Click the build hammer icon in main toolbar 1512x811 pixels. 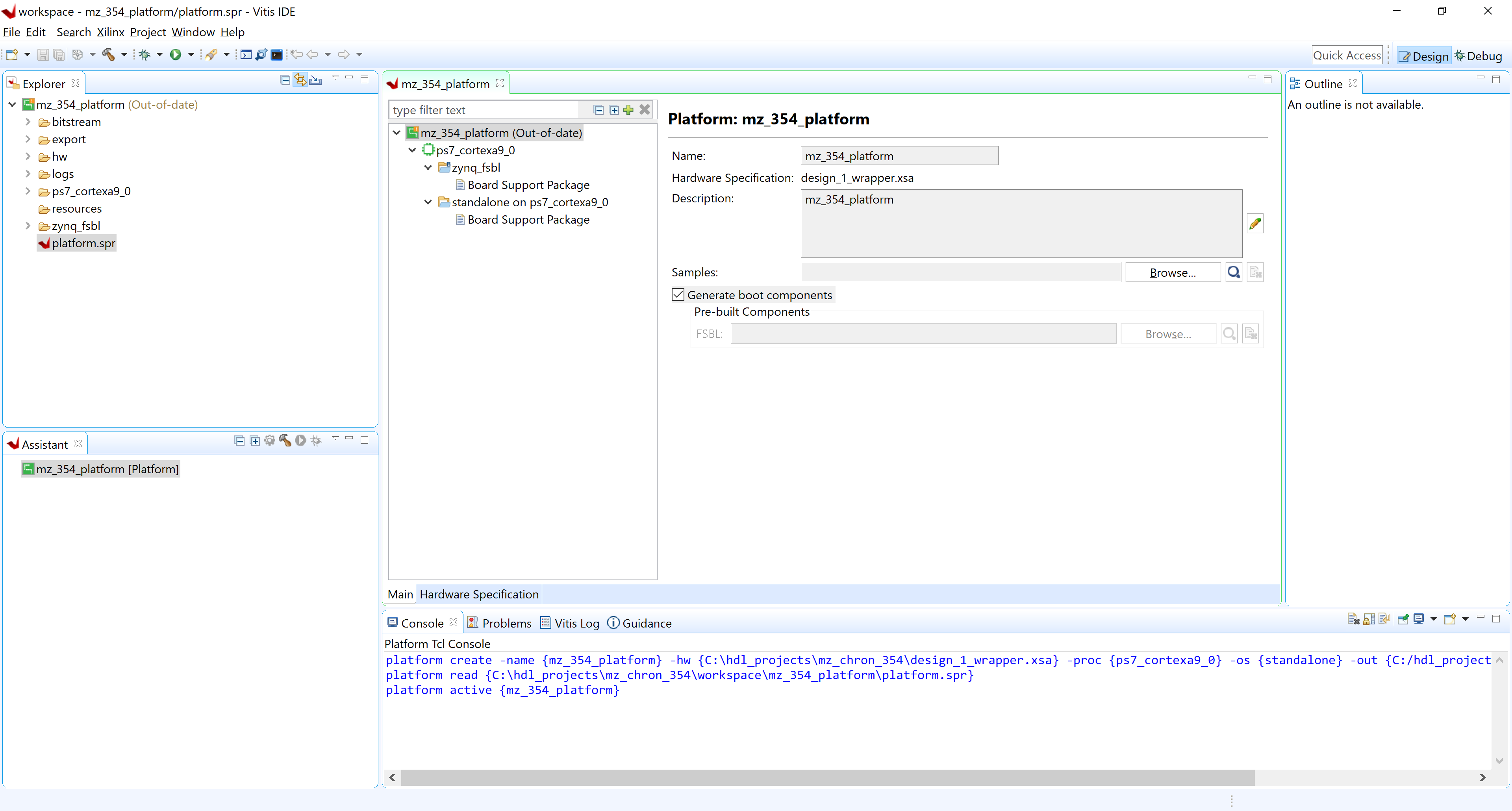(x=109, y=55)
